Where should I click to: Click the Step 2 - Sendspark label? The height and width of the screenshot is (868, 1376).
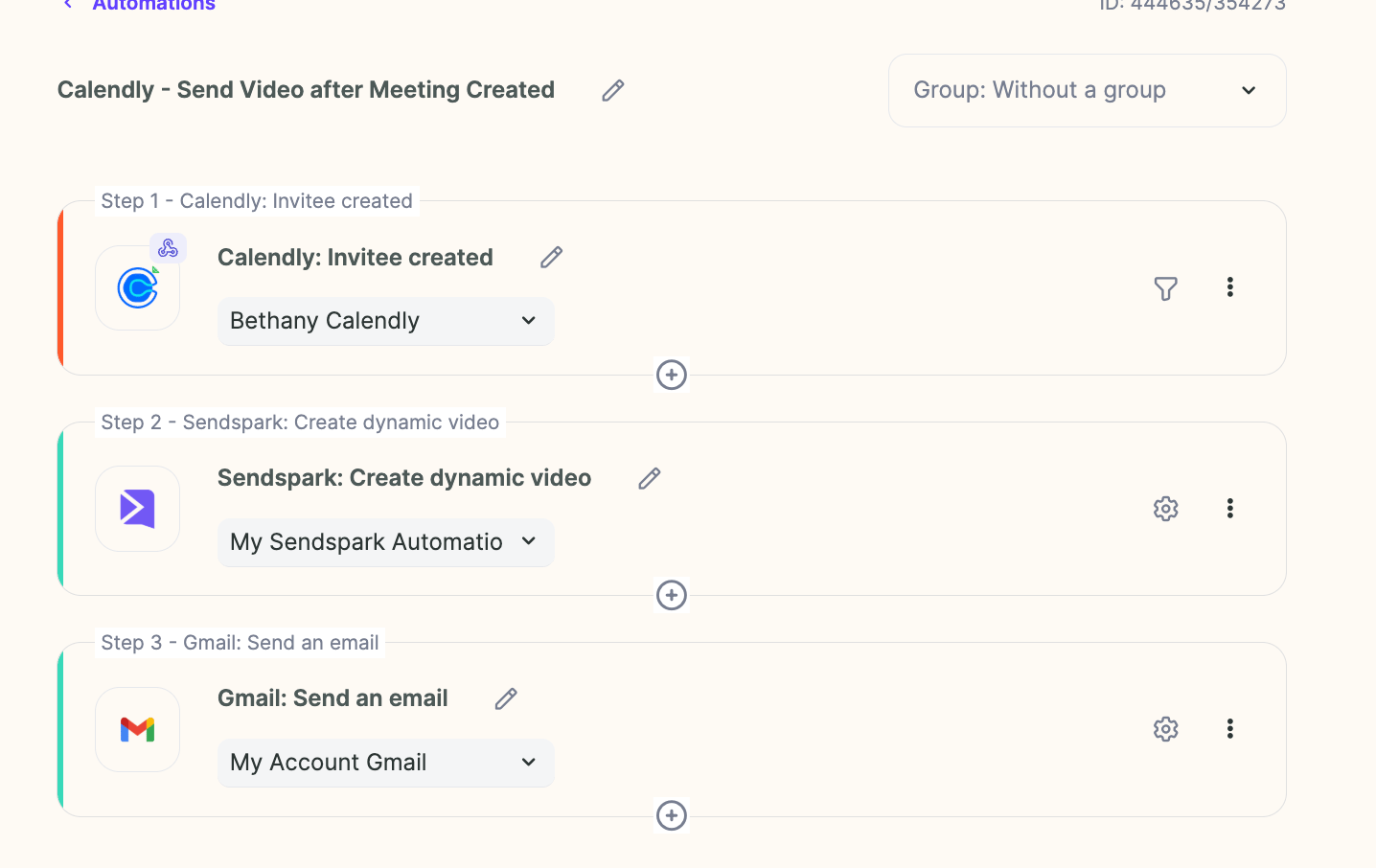[x=300, y=423]
